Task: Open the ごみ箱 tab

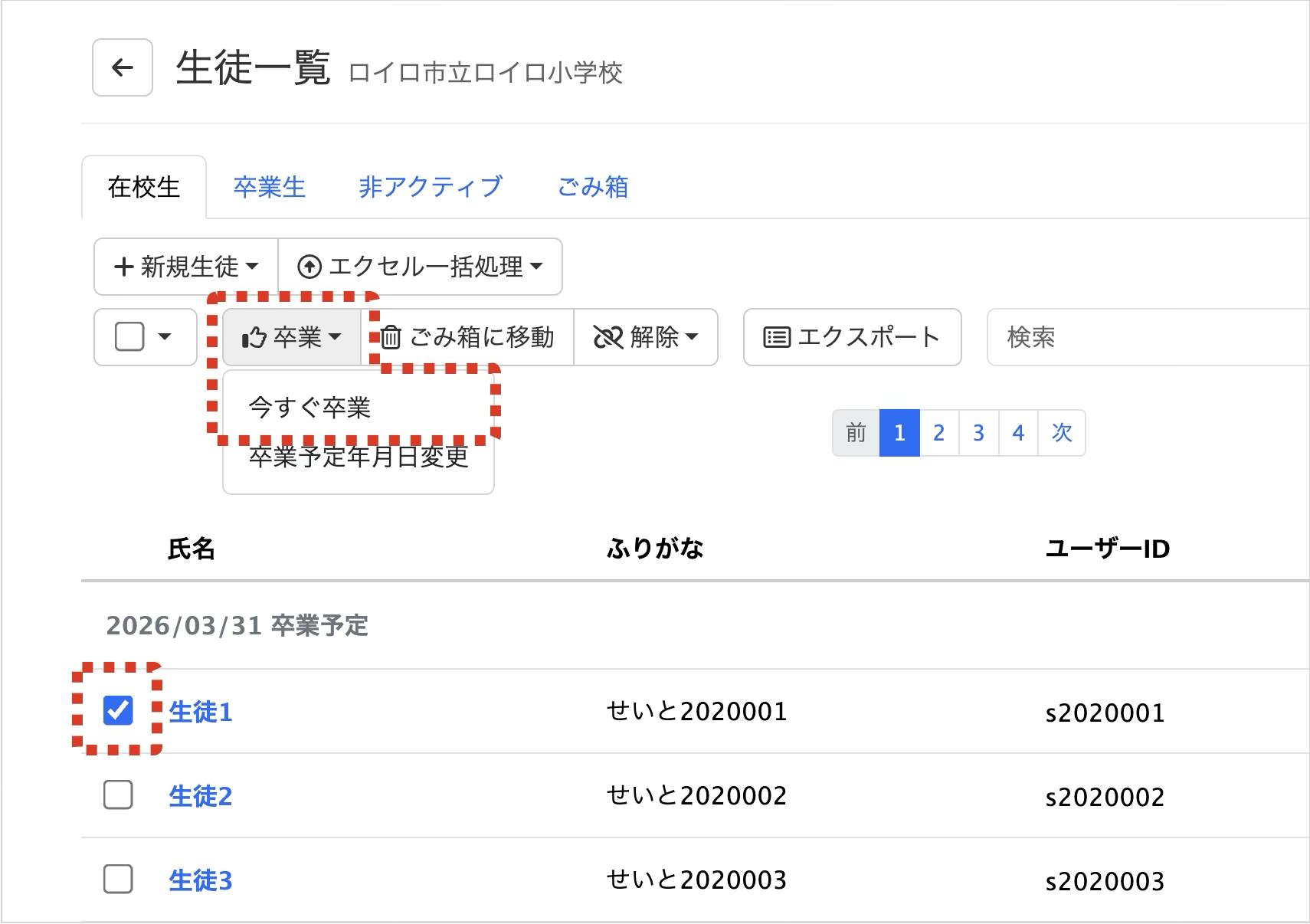Action: click(x=593, y=187)
